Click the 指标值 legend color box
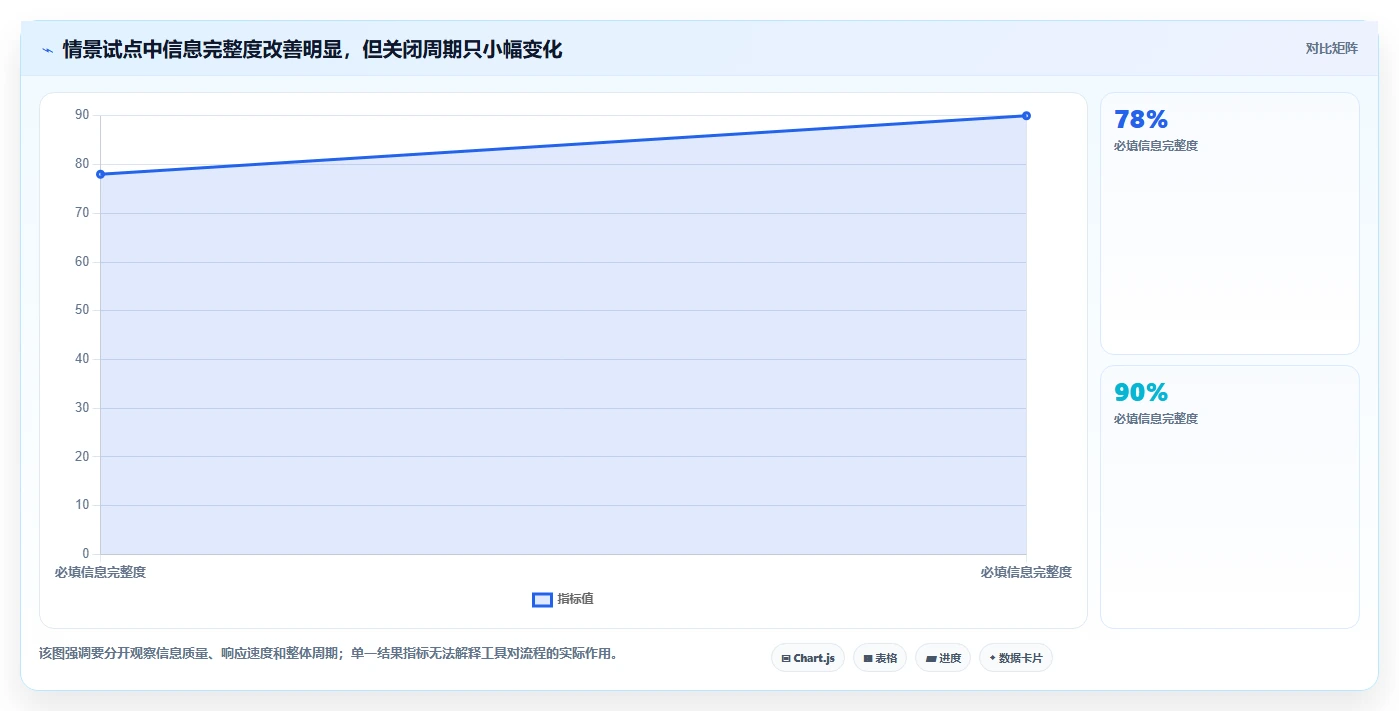 click(x=542, y=599)
